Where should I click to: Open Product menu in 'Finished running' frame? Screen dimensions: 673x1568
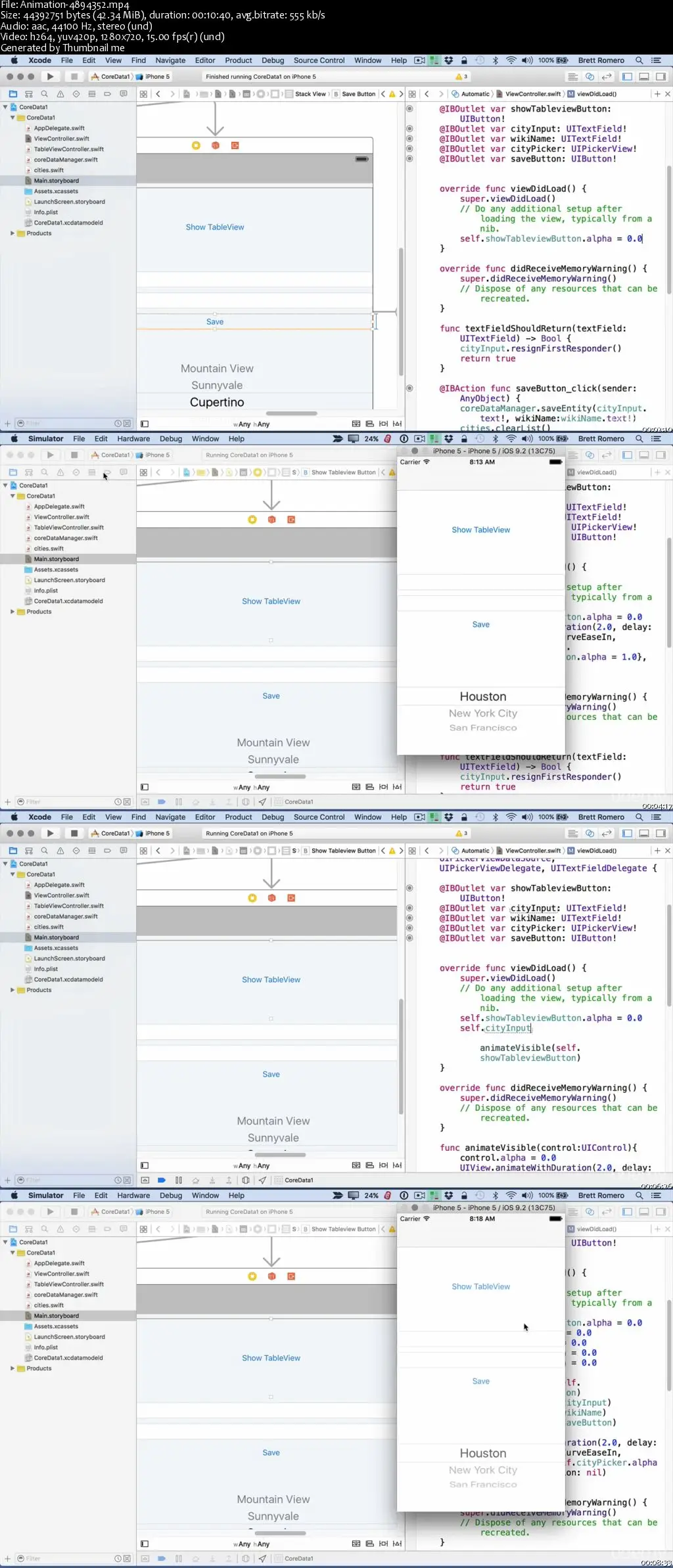pos(238,60)
